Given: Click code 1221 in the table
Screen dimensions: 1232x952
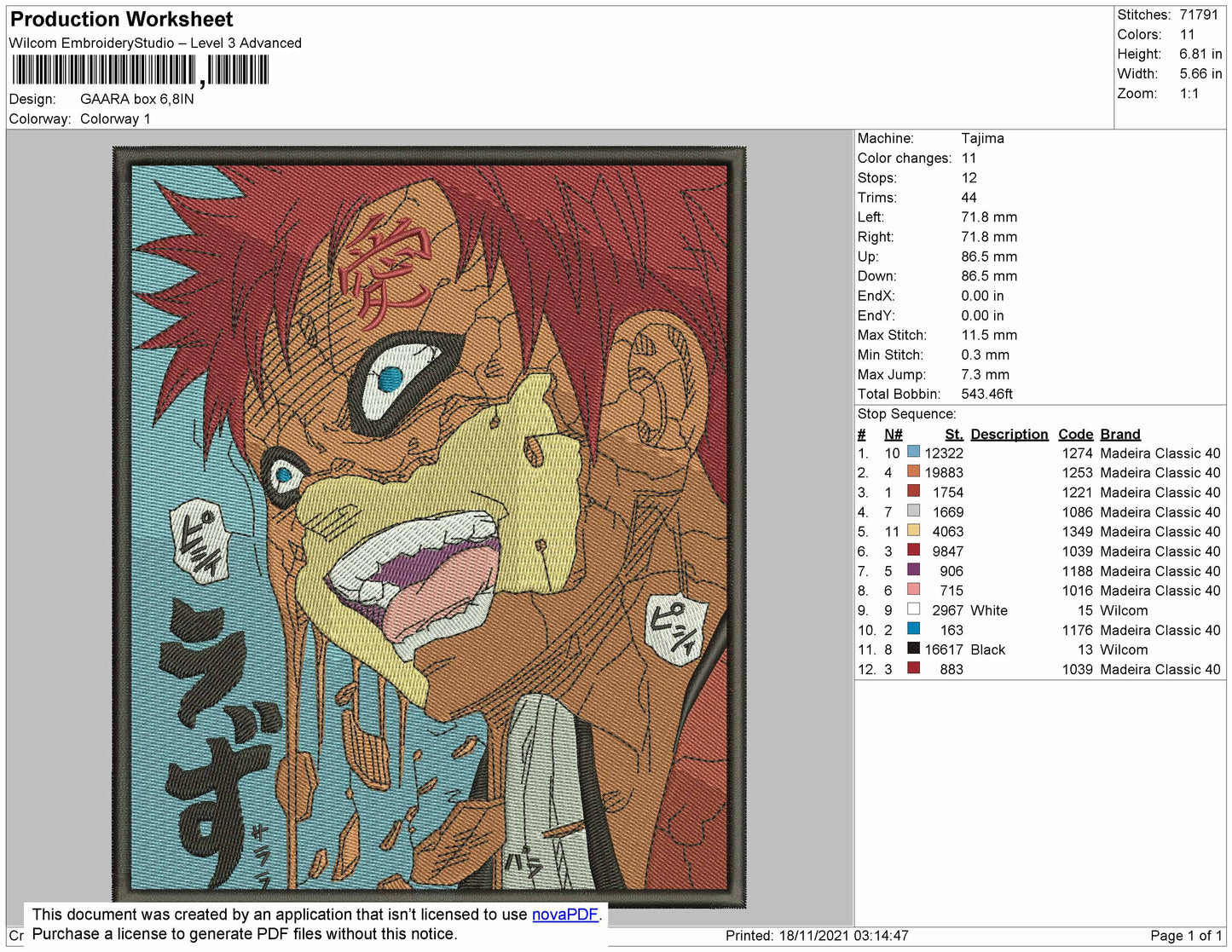Looking at the screenshot, I should coord(1077,492).
